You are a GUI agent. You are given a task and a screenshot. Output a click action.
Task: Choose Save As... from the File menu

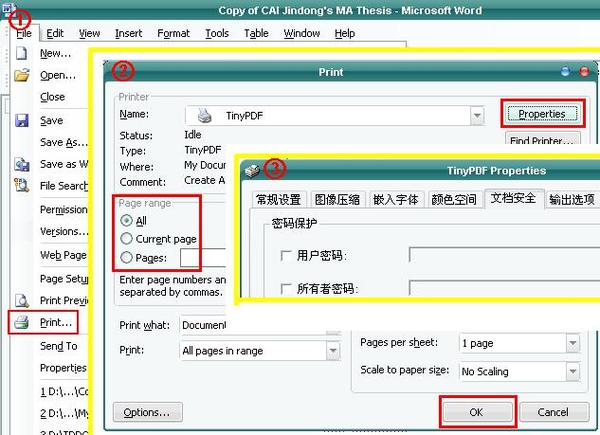(x=64, y=142)
